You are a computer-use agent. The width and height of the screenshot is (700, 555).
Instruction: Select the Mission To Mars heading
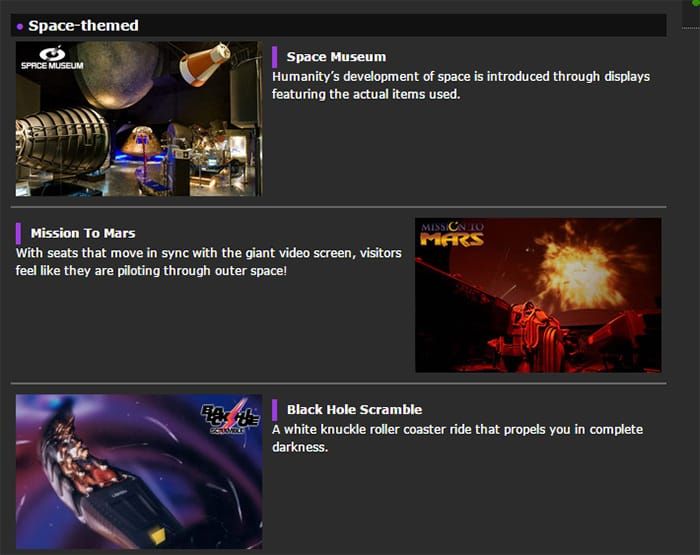(83, 234)
